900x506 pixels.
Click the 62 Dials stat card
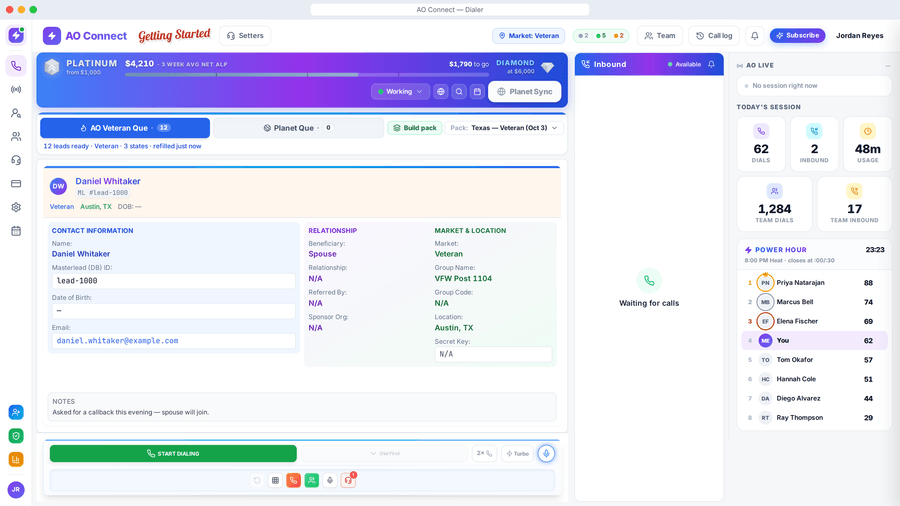[x=761, y=144]
